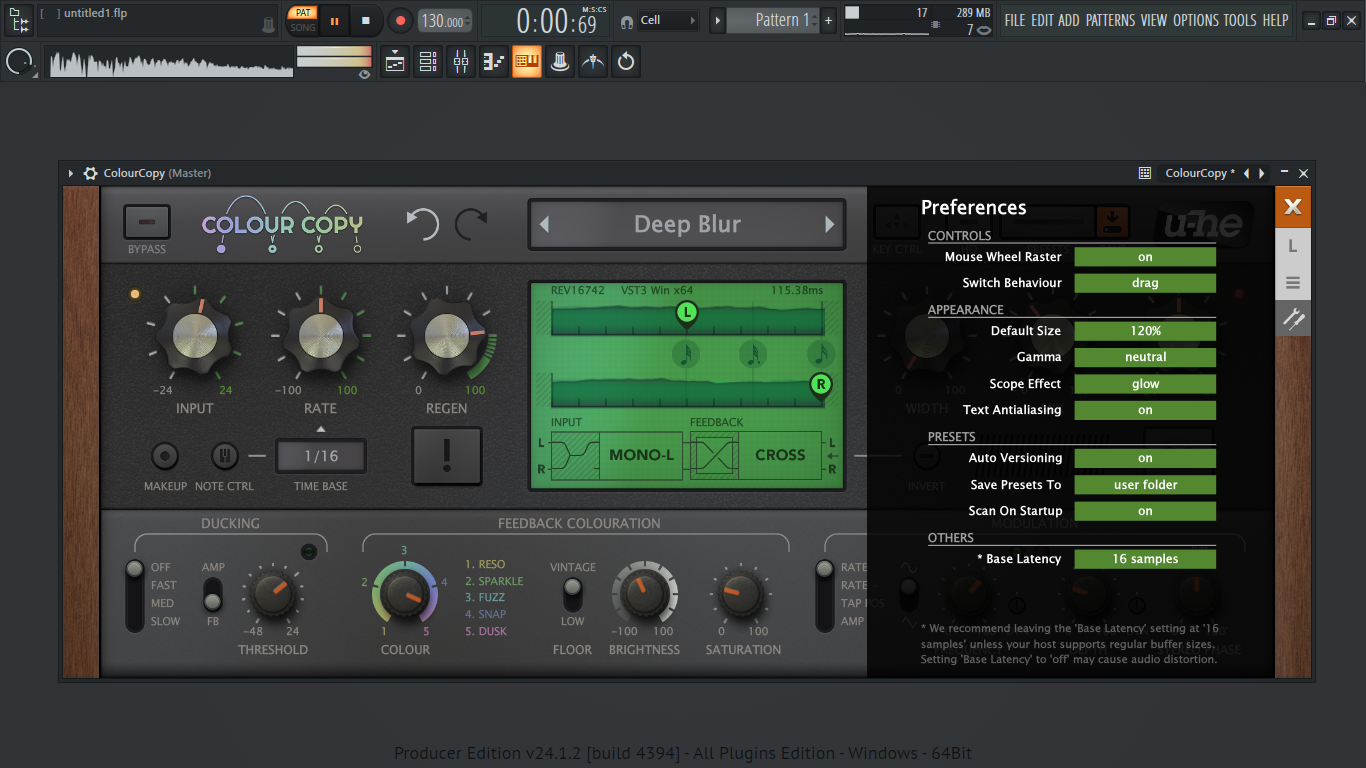1366x768 pixels.
Task: Open the ADD menu
Action: [x=1069, y=20]
